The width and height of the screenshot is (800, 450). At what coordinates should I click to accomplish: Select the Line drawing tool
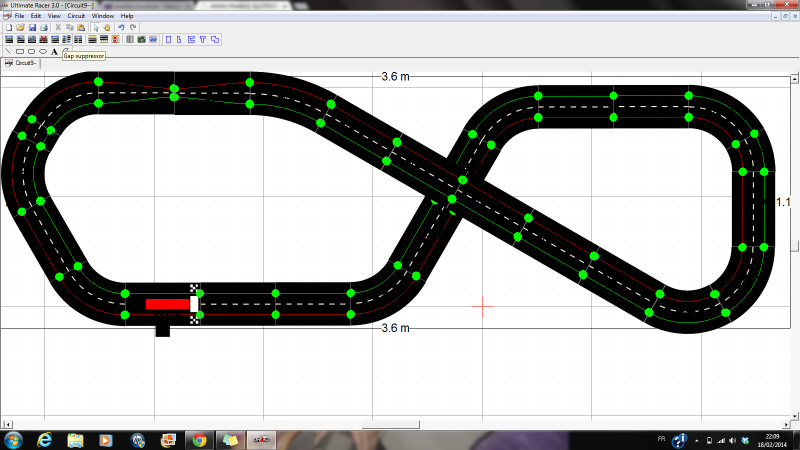tap(8, 50)
